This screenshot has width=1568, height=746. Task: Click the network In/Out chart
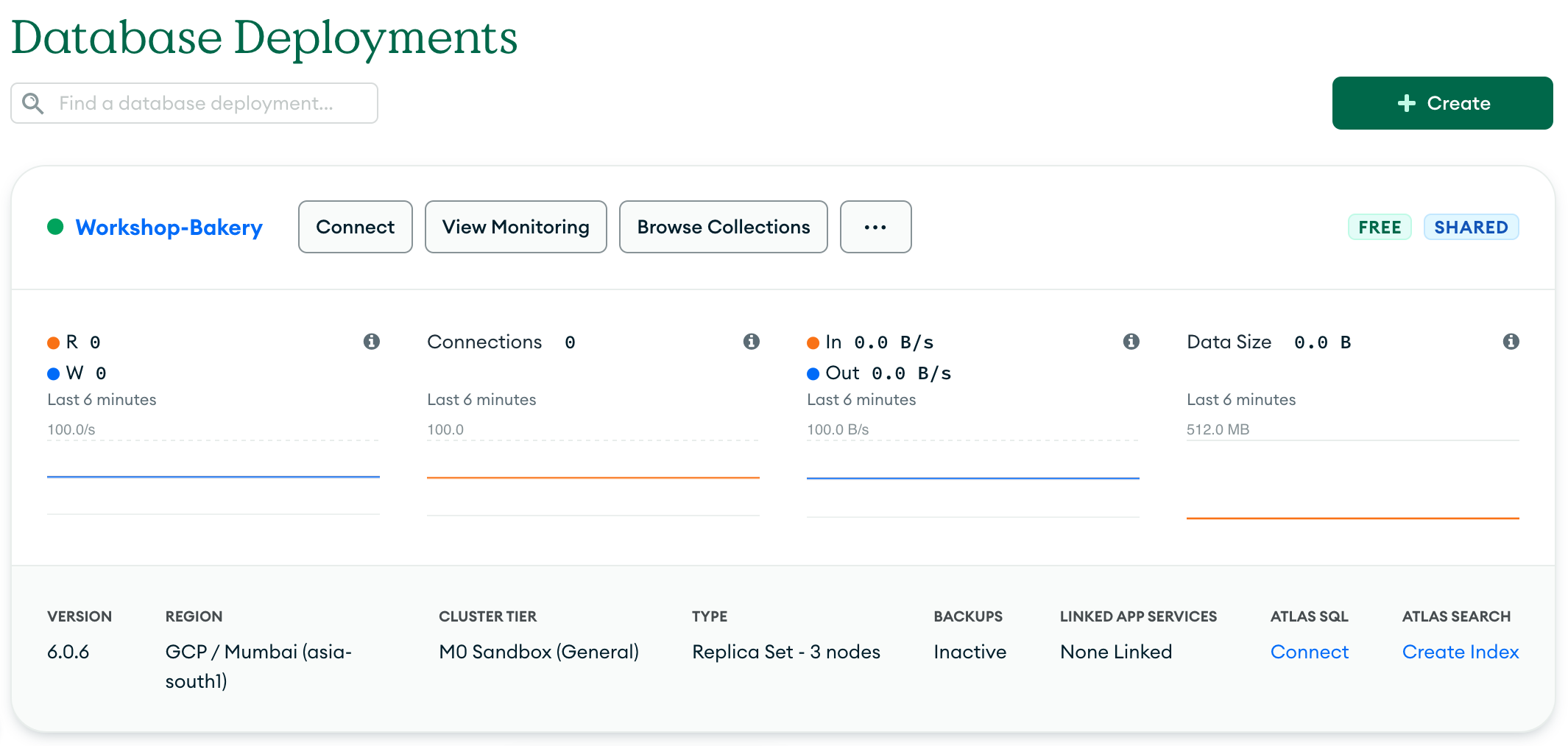coord(973,478)
